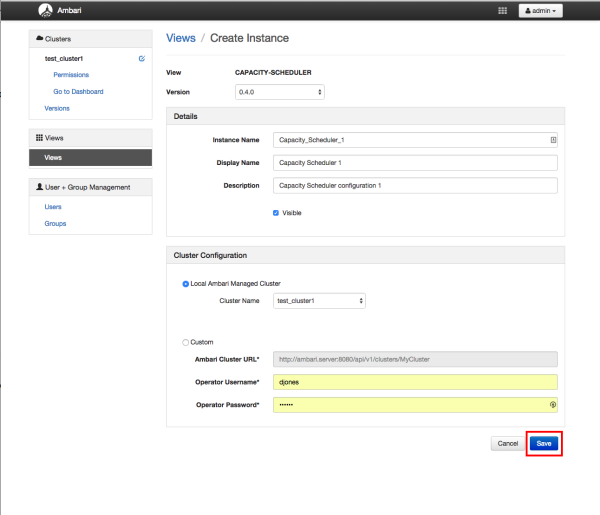
Task: Click the icon inside Instance Name field
Action: [553, 140]
